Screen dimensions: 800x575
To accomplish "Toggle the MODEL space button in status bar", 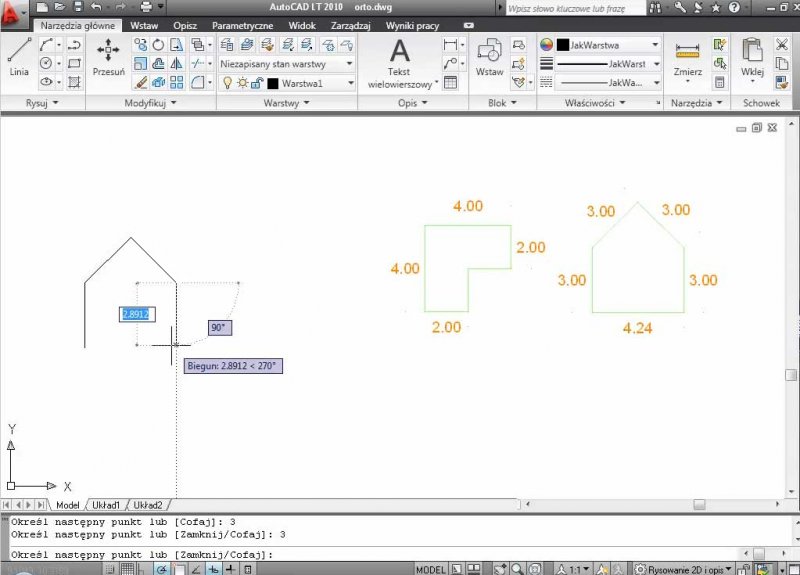I will click(x=431, y=569).
